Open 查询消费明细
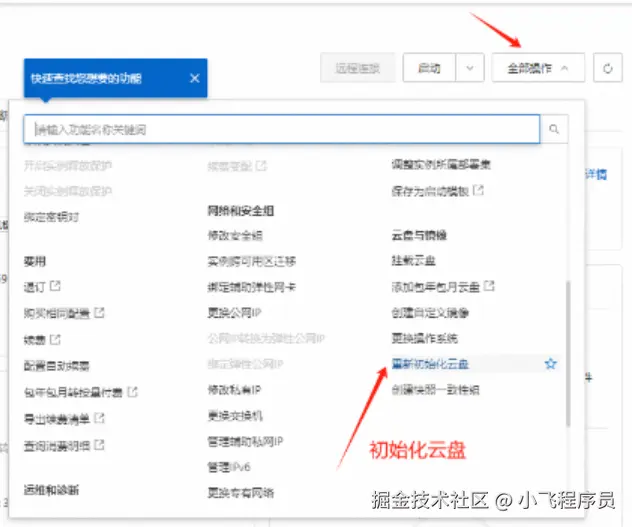The width and height of the screenshot is (632, 527). click(x=56, y=446)
